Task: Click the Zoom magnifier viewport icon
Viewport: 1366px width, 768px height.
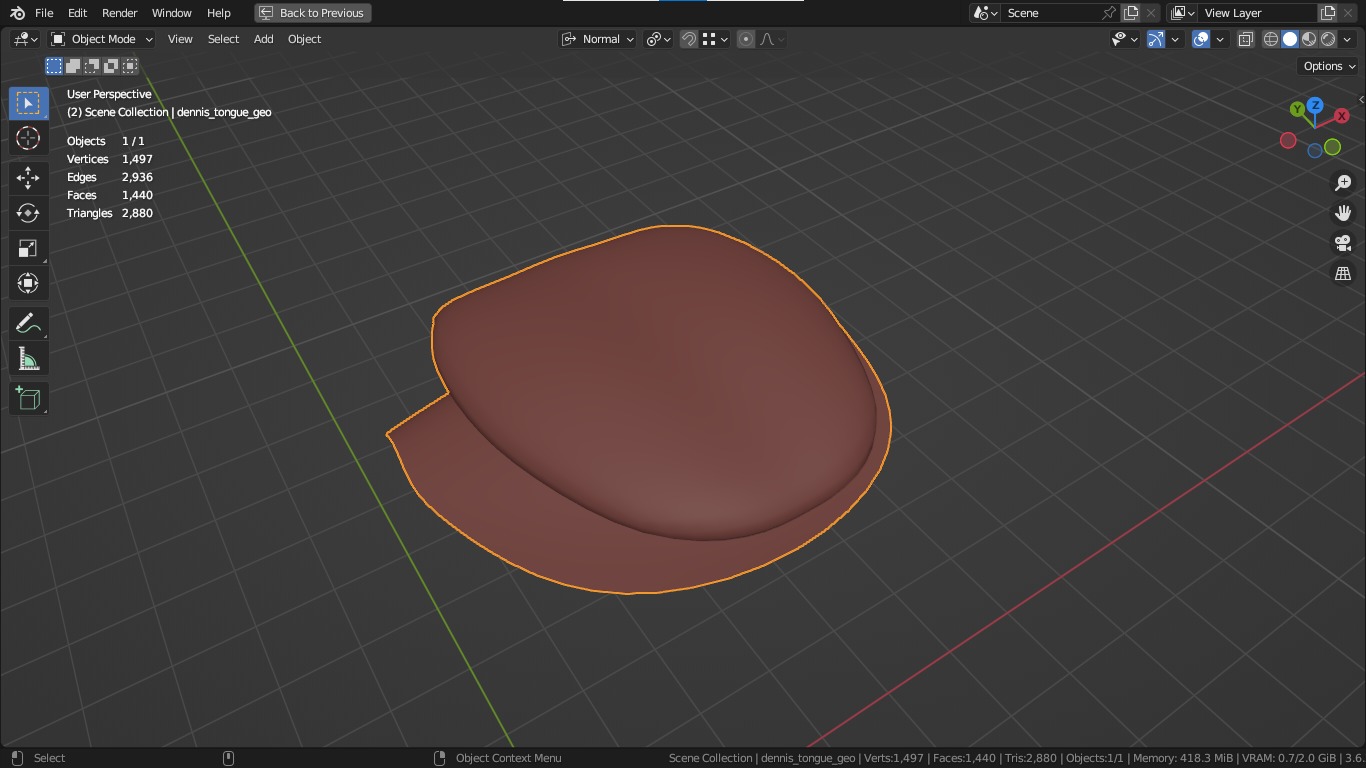Action: click(x=1343, y=183)
